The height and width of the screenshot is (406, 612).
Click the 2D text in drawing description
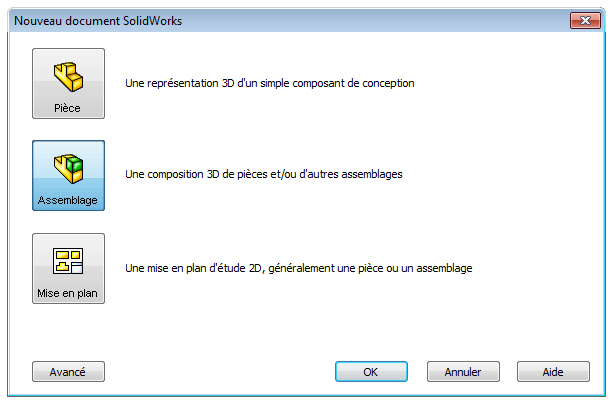[x=255, y=269]
